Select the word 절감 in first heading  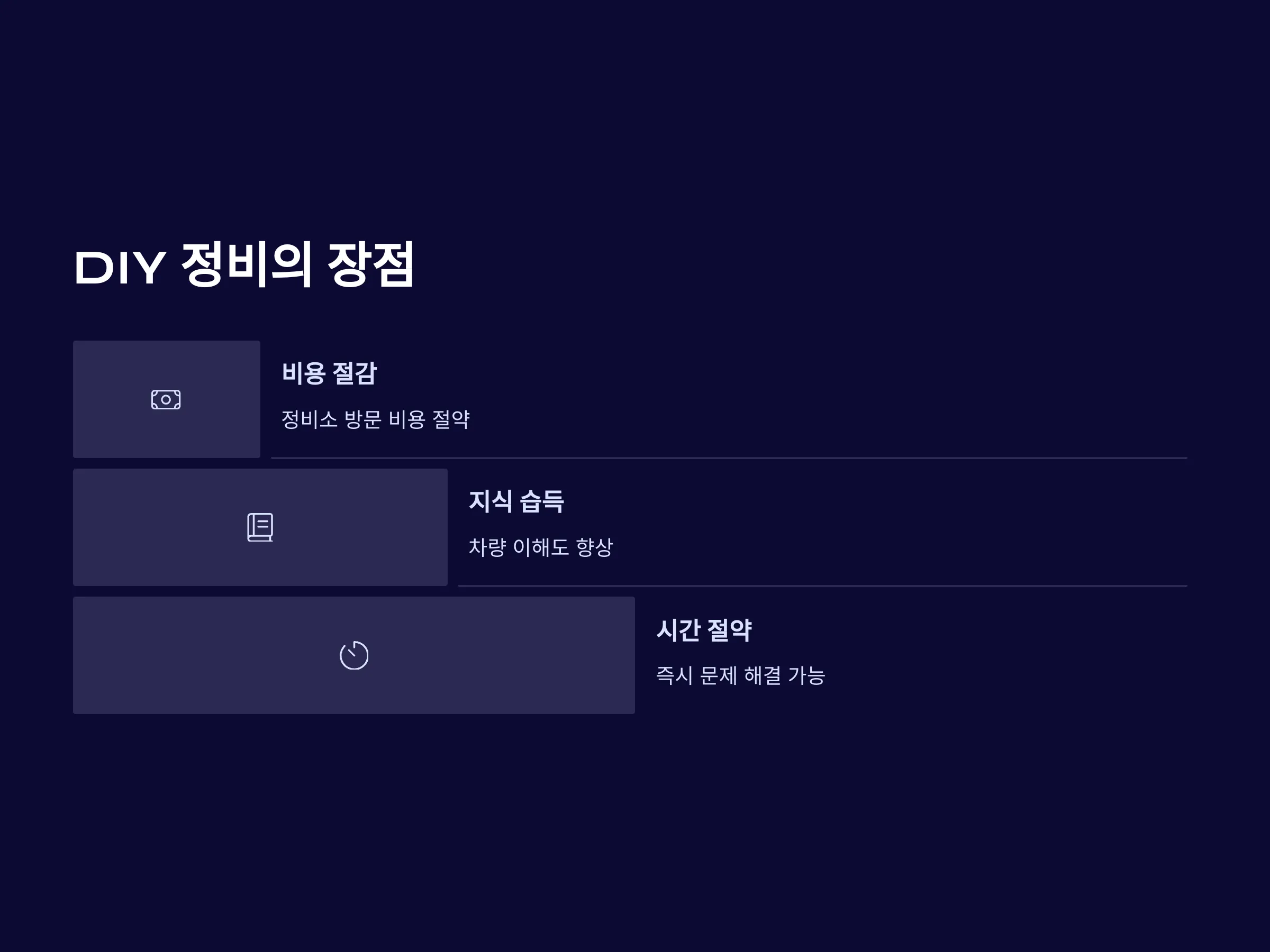tap(355, 373)
